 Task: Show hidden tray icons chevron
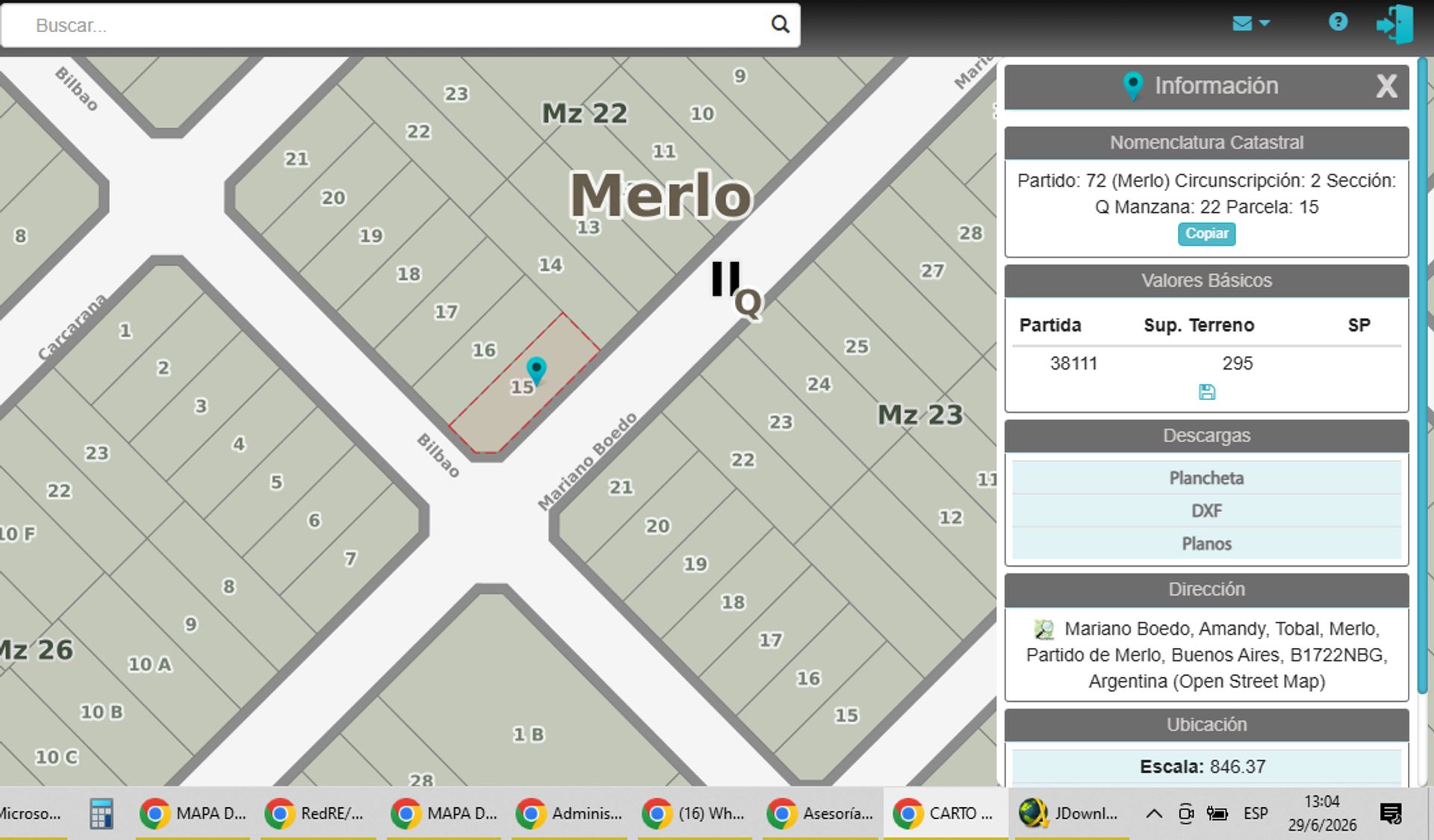[1154, 814]
